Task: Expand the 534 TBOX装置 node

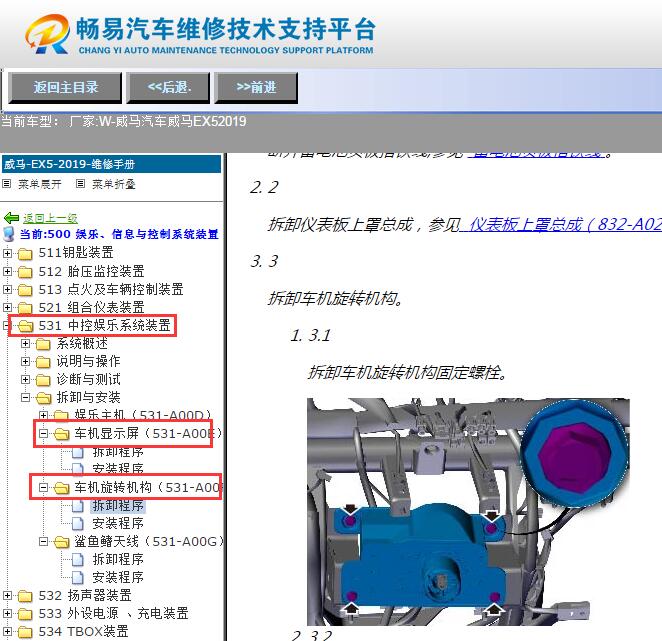Action: [x=7, y=632]
